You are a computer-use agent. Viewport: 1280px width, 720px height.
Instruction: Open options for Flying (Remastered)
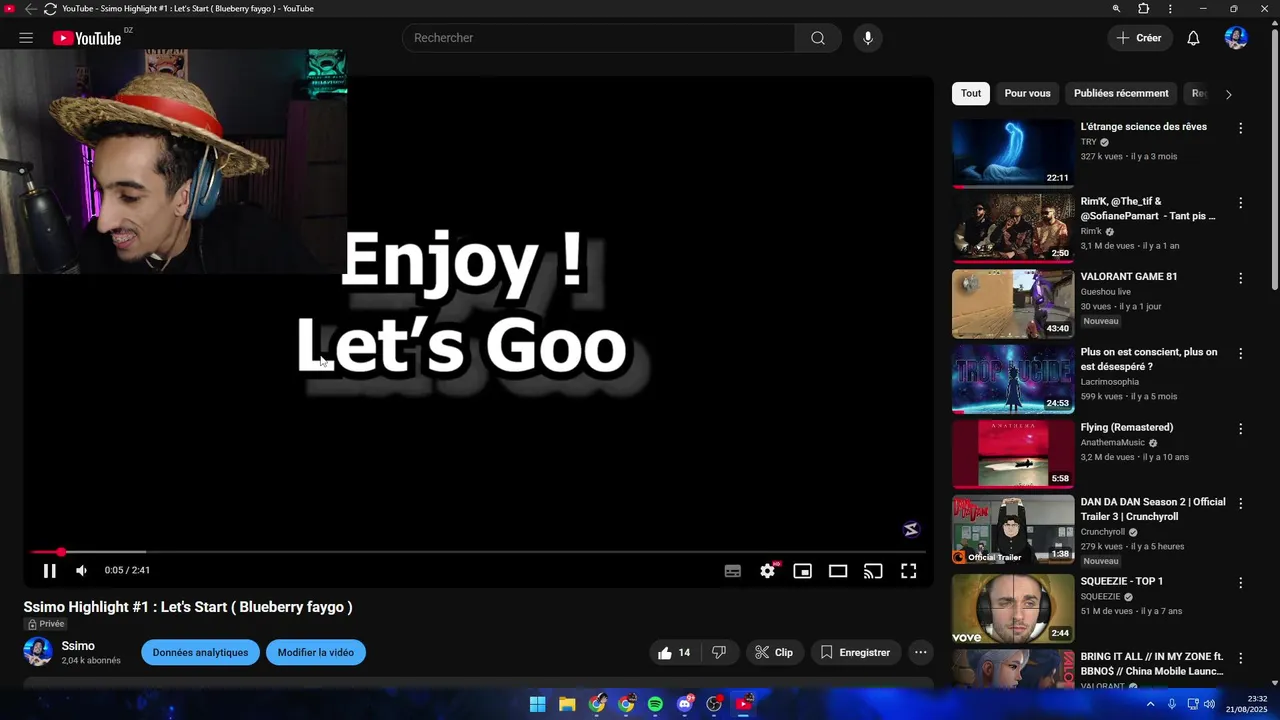pos(1240,429)
